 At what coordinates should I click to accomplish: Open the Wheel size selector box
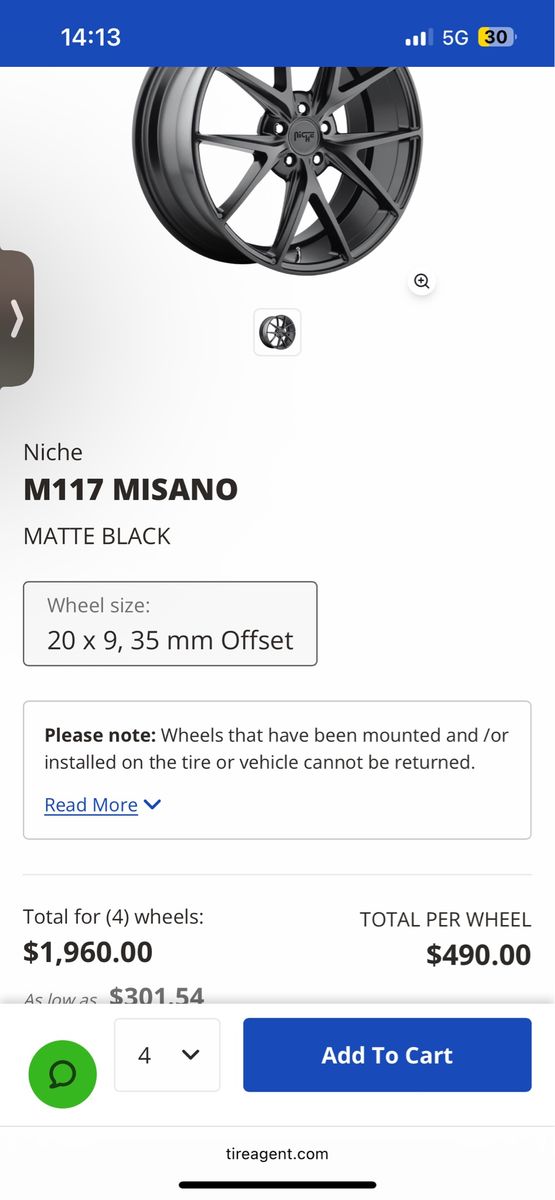click(170, 624)
